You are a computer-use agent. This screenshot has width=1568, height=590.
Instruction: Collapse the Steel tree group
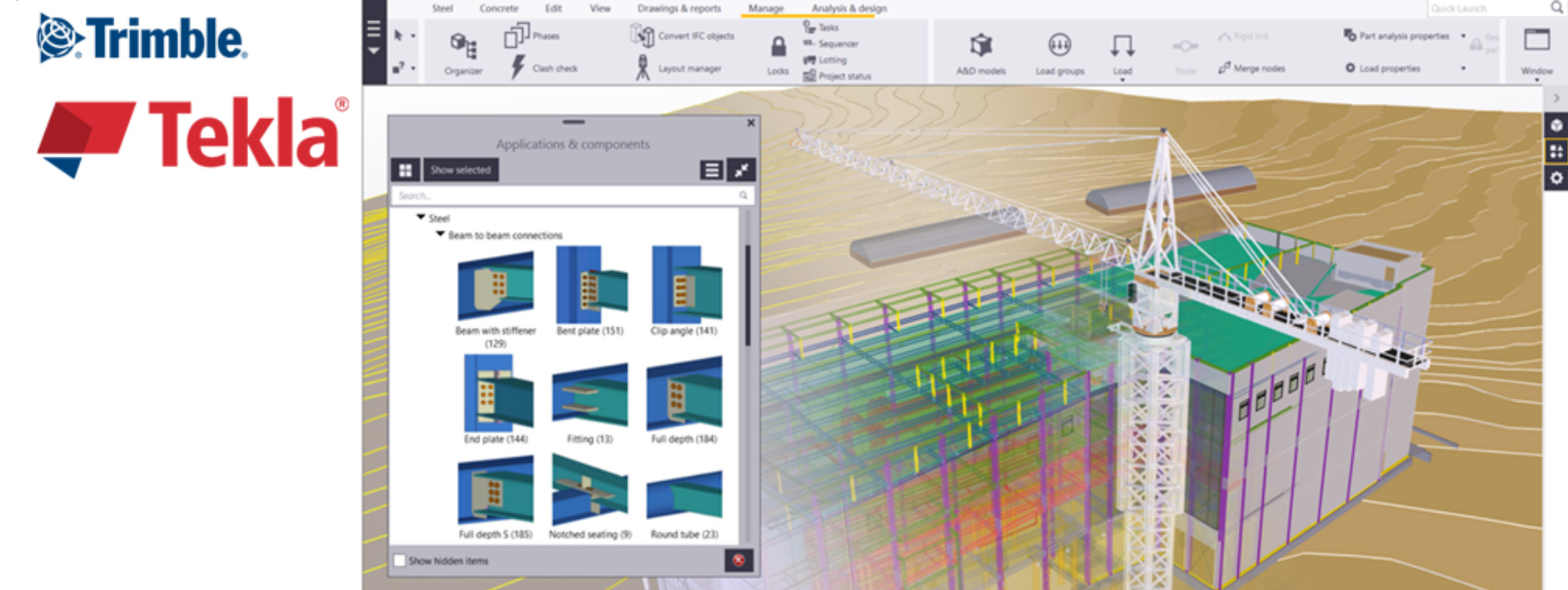422,218
